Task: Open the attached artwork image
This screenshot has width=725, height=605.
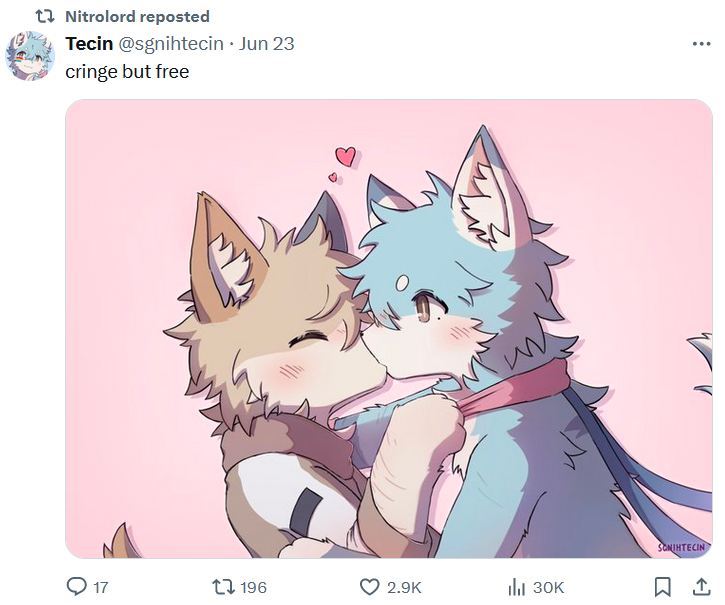Action: 389,329
